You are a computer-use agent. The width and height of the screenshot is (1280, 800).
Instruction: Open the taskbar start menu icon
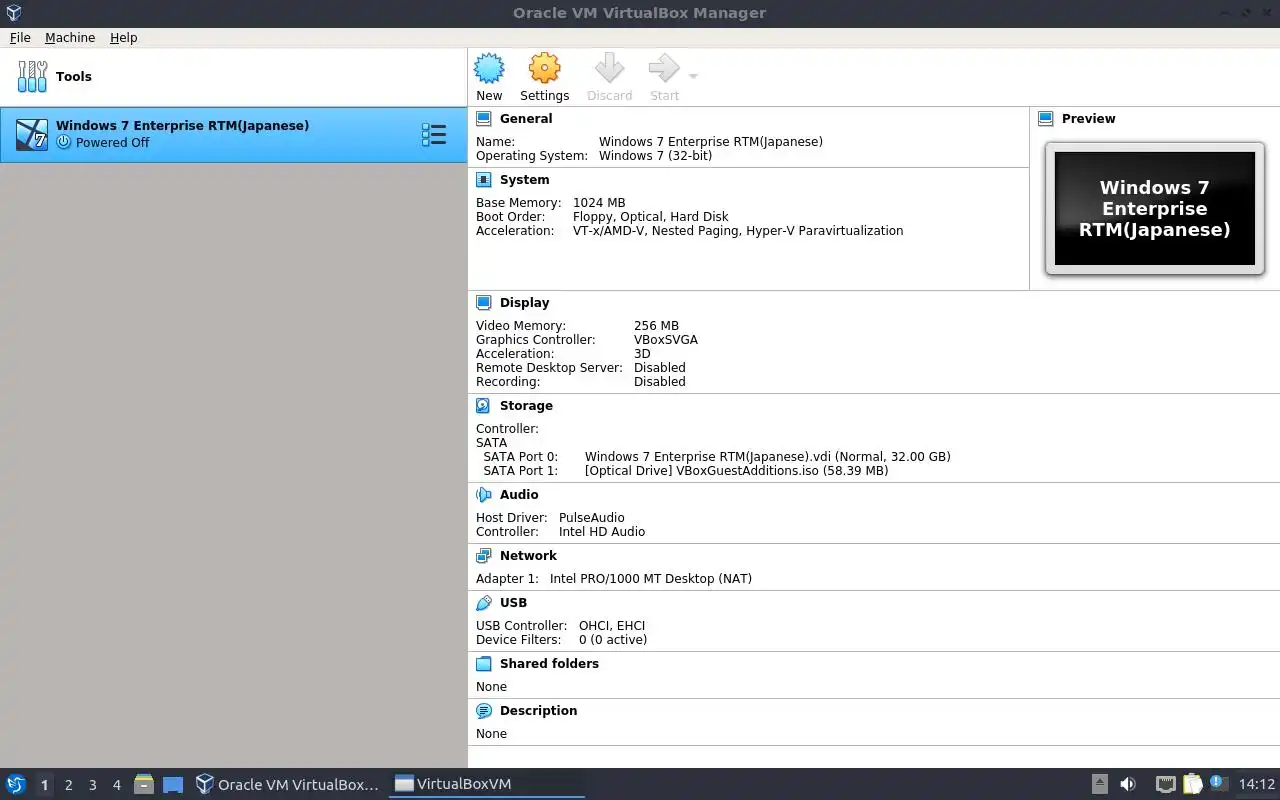coord(15,784)
